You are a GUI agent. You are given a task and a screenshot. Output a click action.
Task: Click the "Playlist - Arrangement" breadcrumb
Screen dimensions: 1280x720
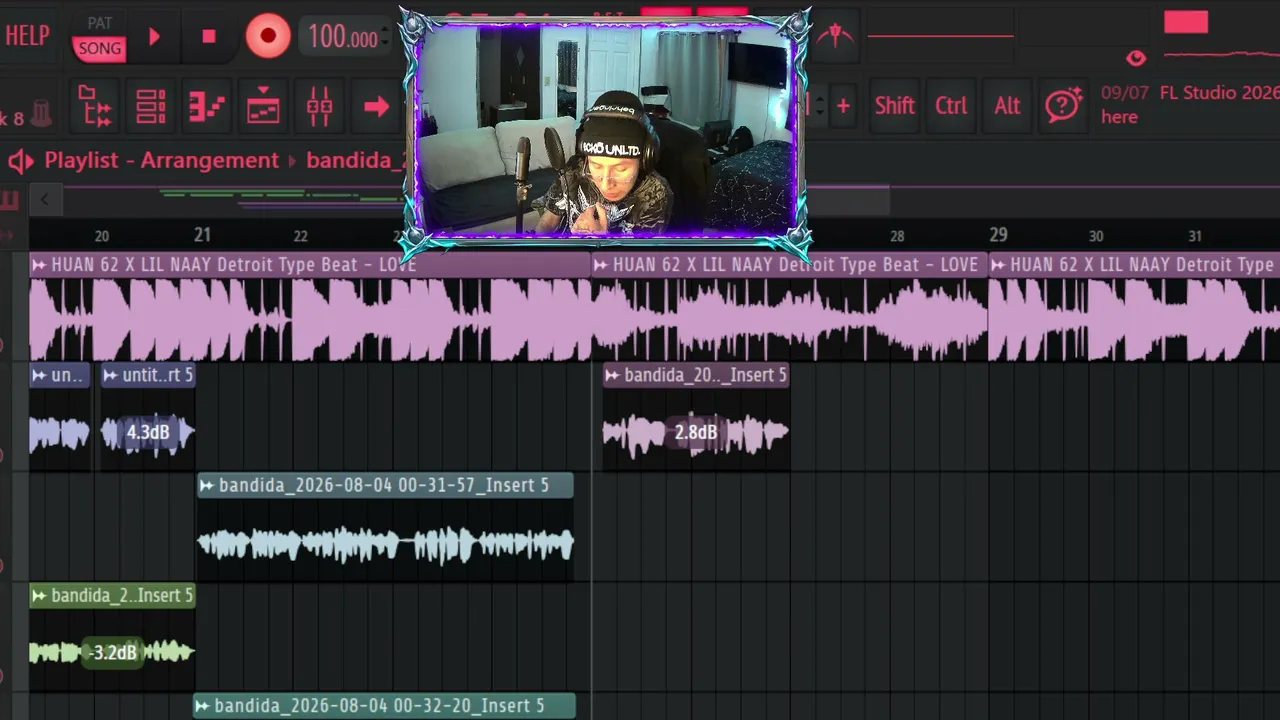[161, 161]
